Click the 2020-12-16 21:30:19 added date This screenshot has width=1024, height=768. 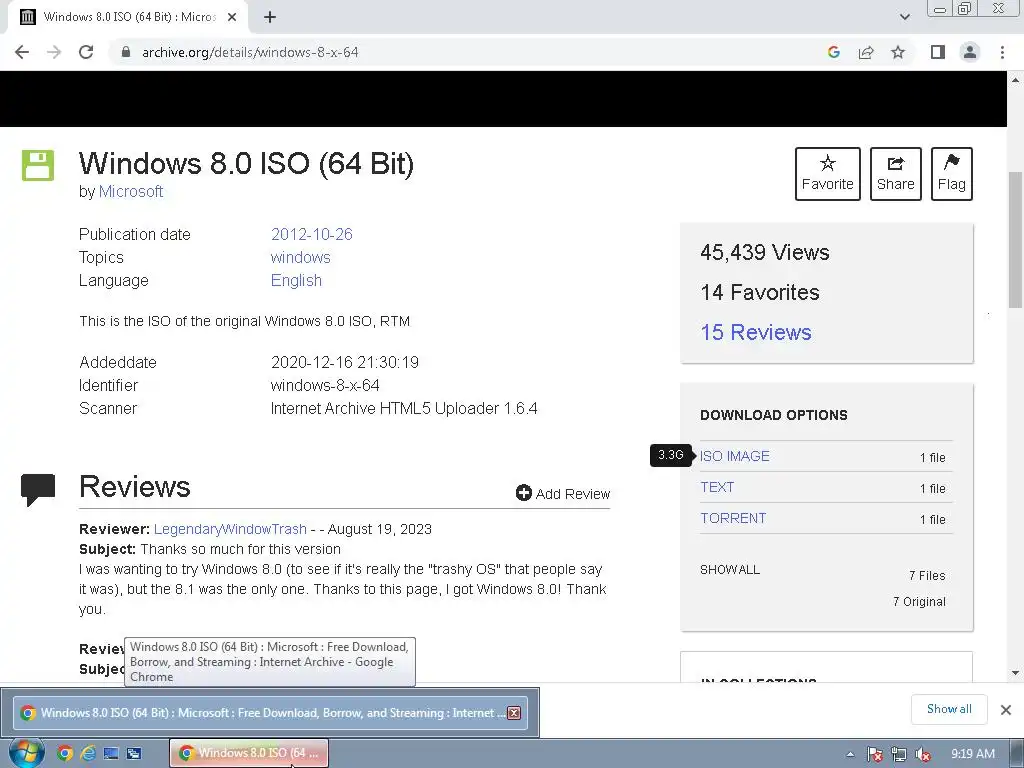pyautogui.click(x=344, y=362)
